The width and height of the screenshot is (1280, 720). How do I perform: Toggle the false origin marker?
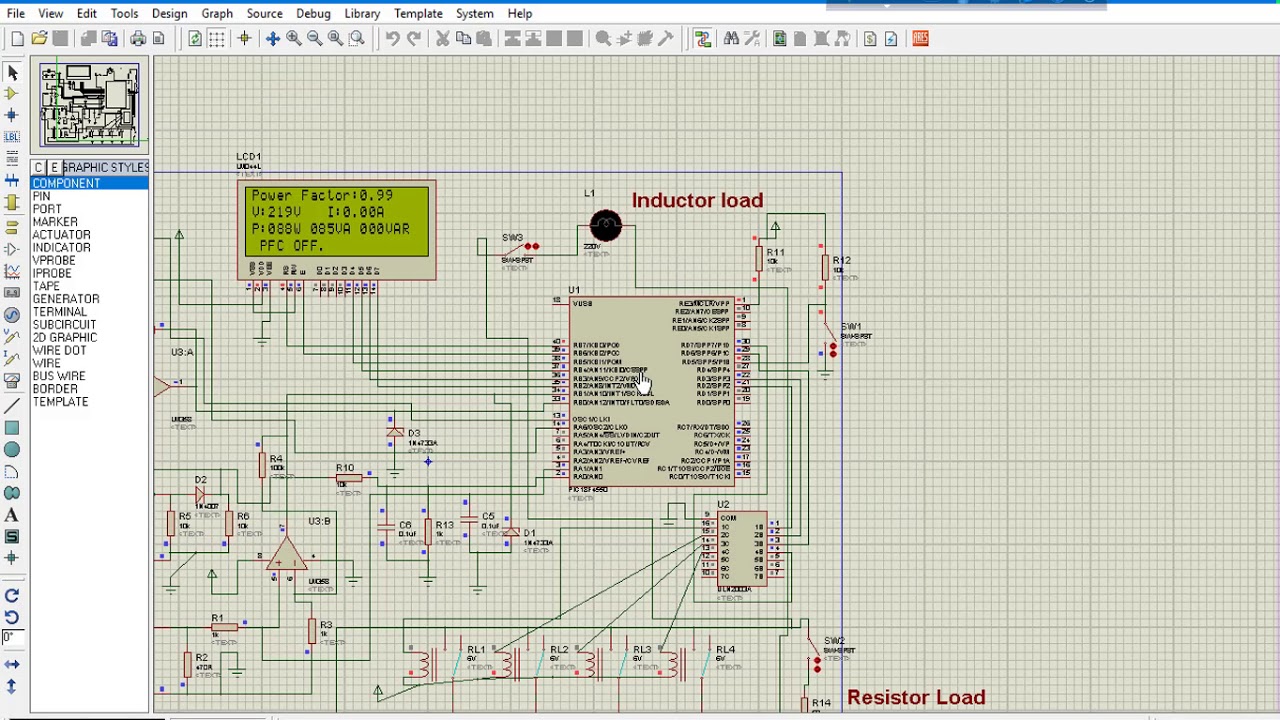pos(243,39)
